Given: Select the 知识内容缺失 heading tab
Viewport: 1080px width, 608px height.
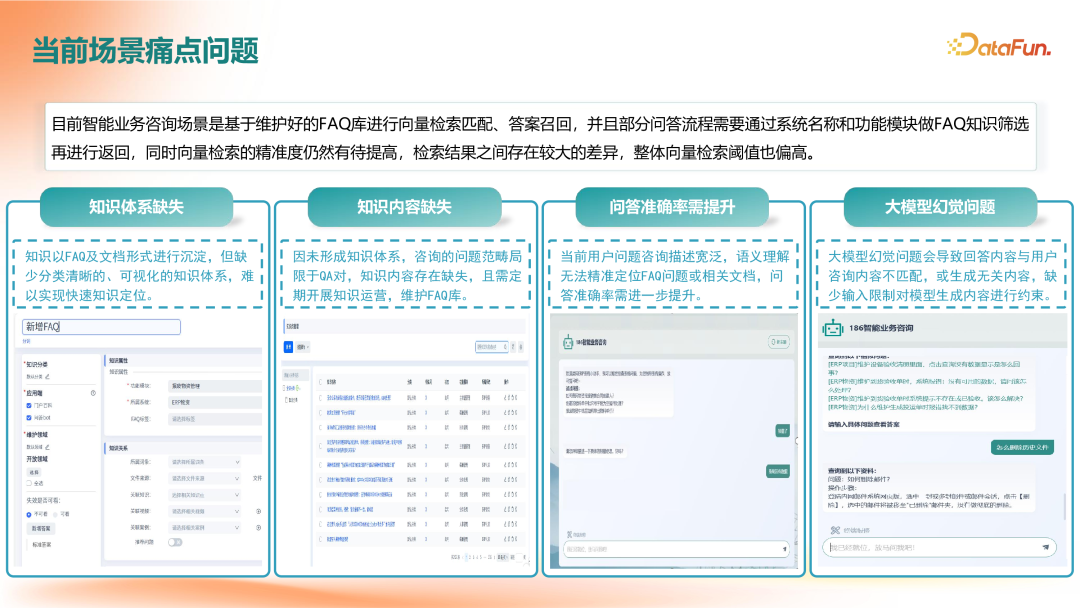Looking at the screenshot, I should click(404, 207).
